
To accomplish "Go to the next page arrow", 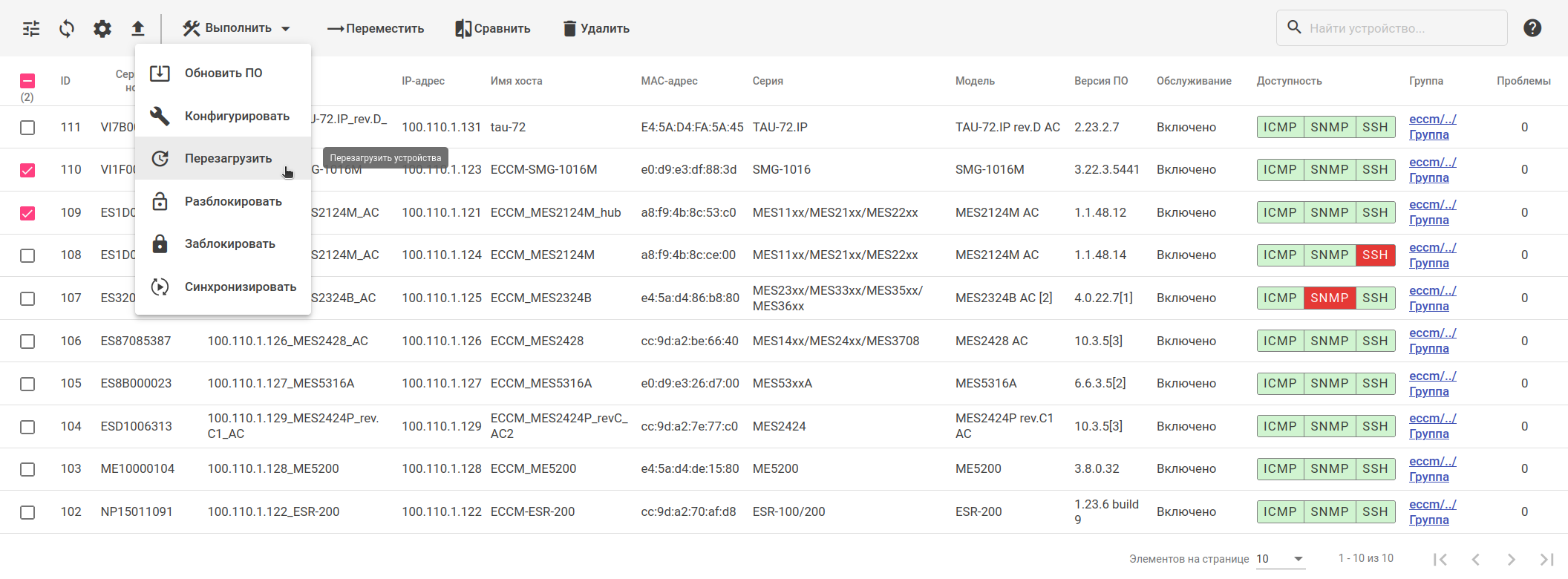I will tap(1511, 559).
